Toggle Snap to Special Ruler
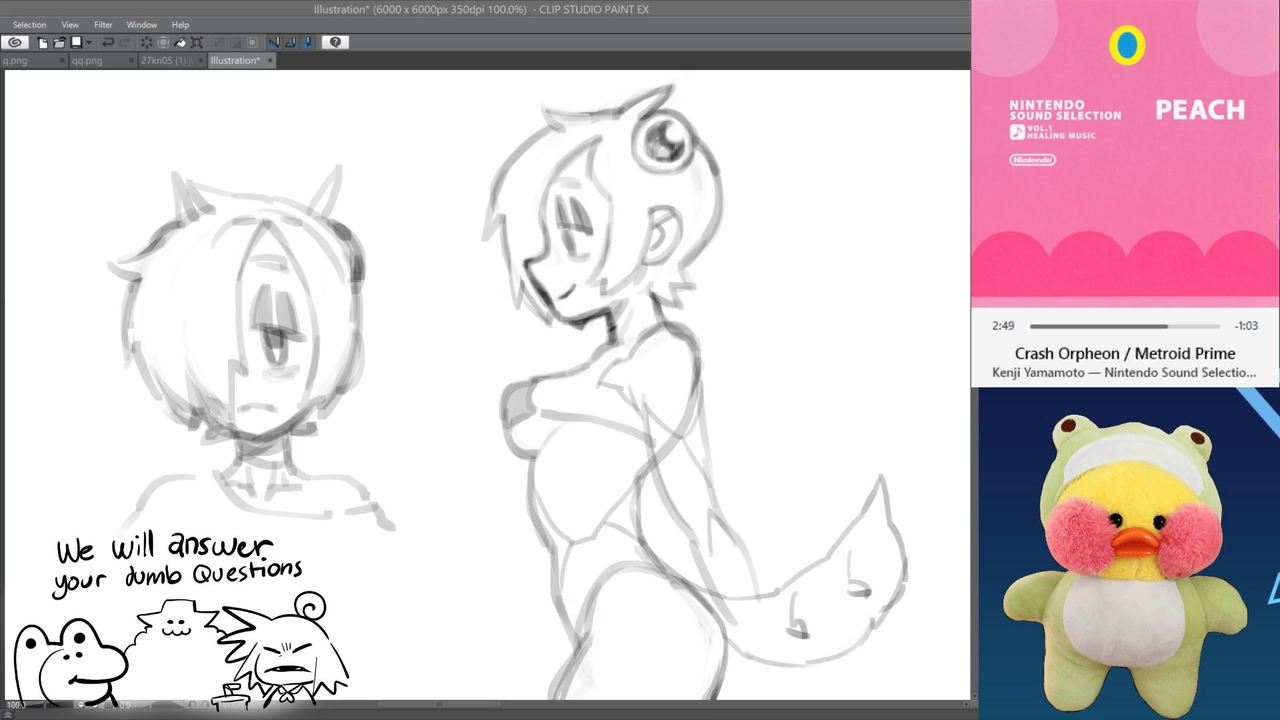 [290, 42]
